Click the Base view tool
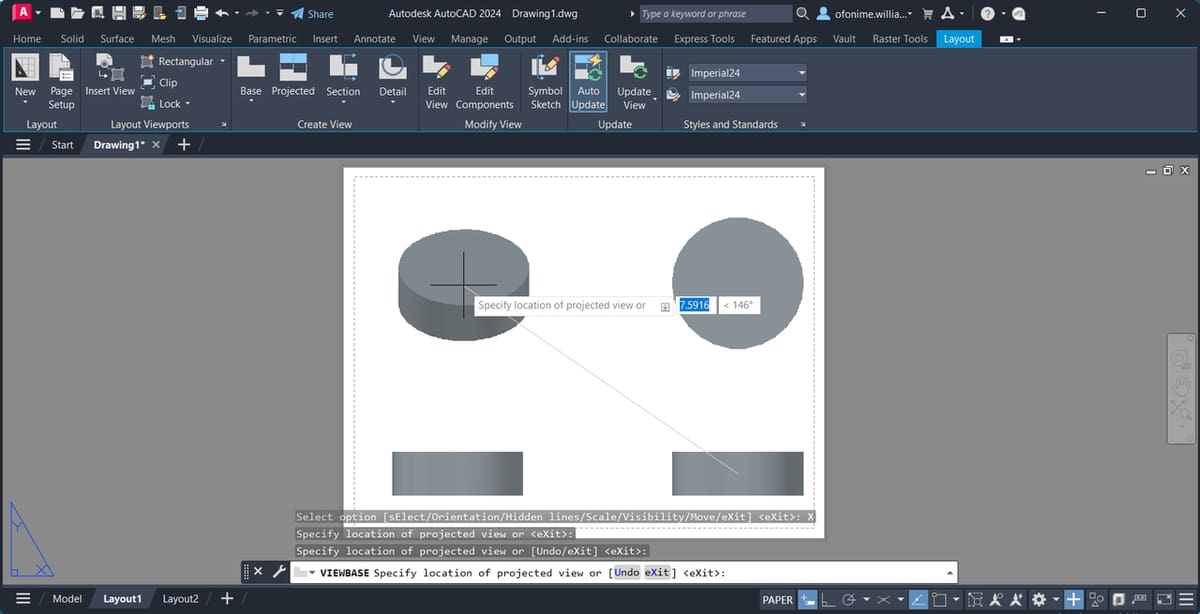The image size is (1200, 614). coord(251,77)
